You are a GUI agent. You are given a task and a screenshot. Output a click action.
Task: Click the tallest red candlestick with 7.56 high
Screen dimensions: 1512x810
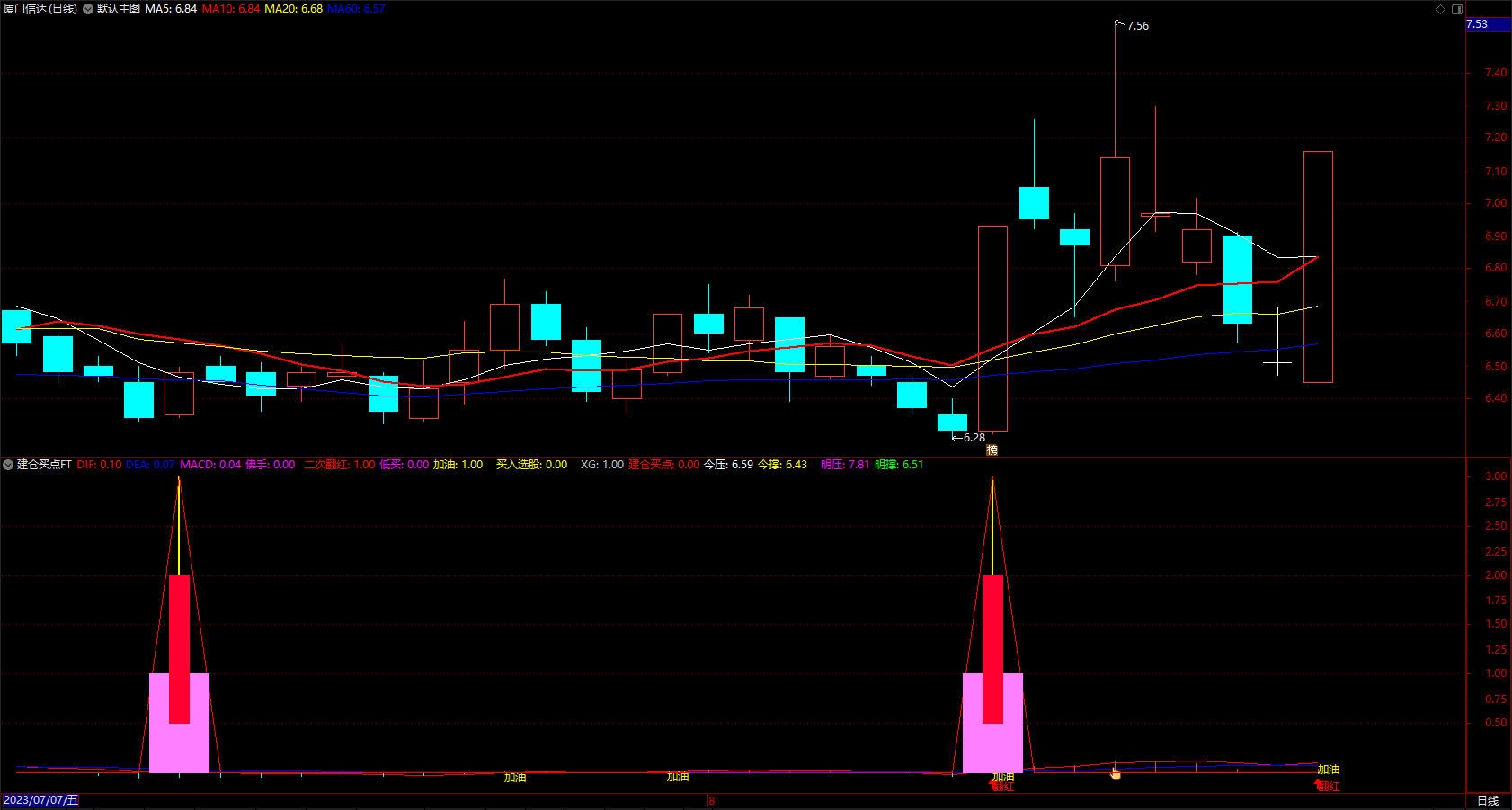point(1115,211)
